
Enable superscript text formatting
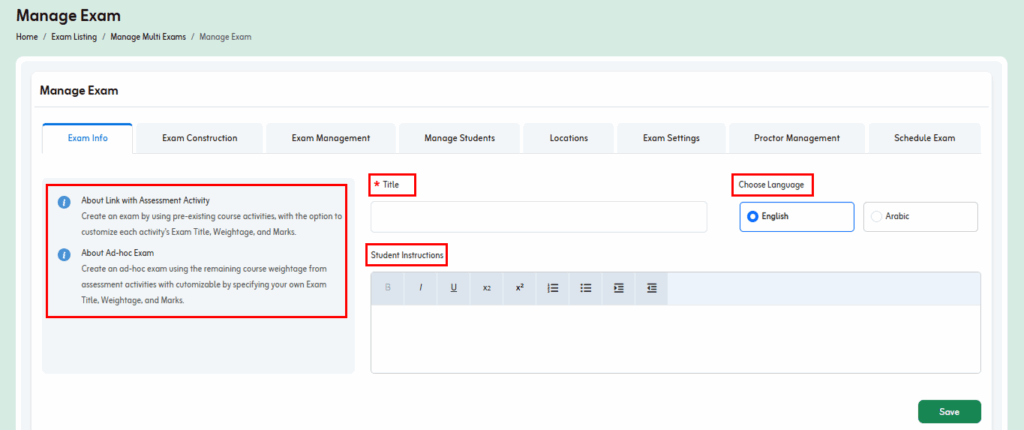tap(520, 288)
